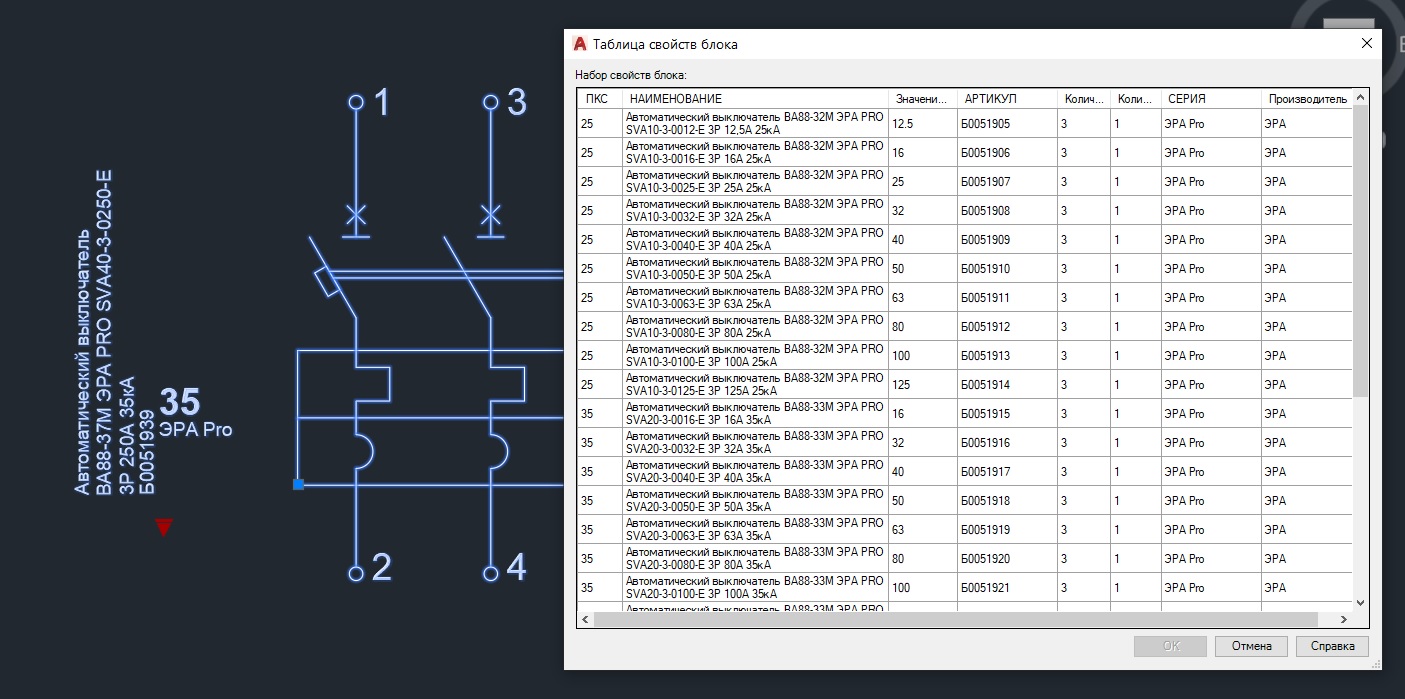Select the ПКС column header
1405x699 pixels.
[x=600, y=99]
